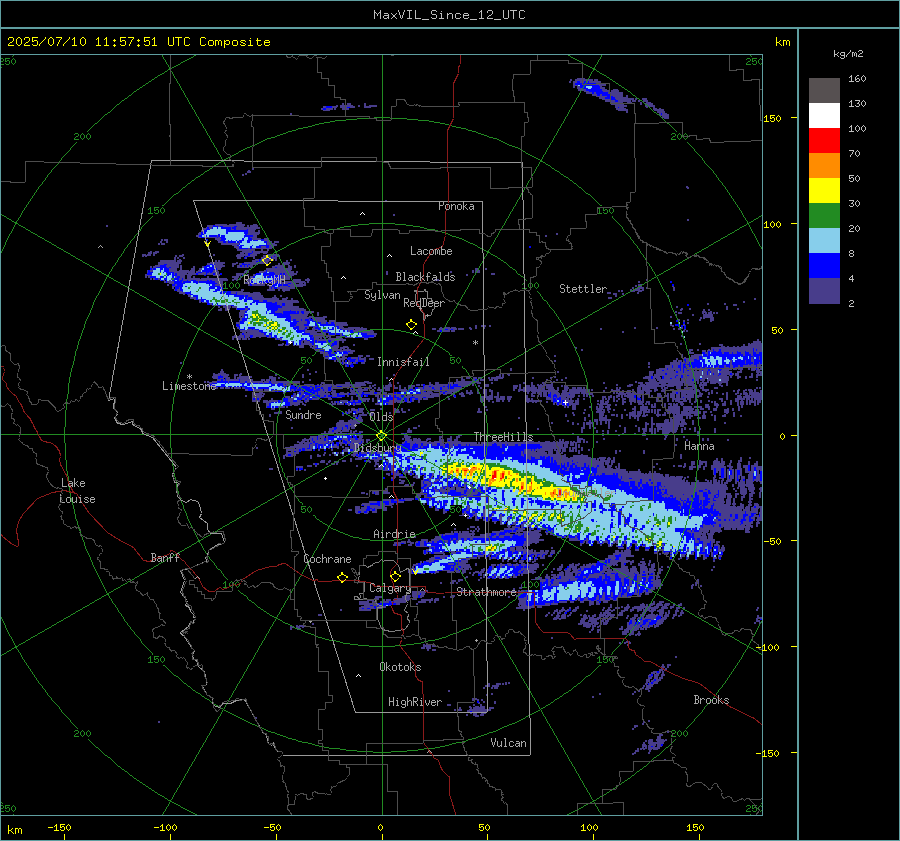
Task: Select the Innisfail label
Action: (403, 362)
